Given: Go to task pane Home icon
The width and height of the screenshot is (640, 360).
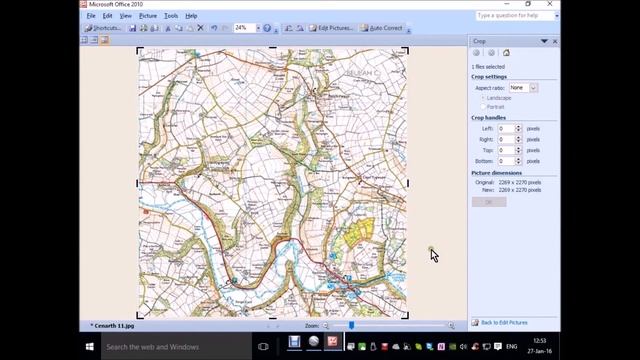Looking at the screenshot, I should [x=506, y=53].
